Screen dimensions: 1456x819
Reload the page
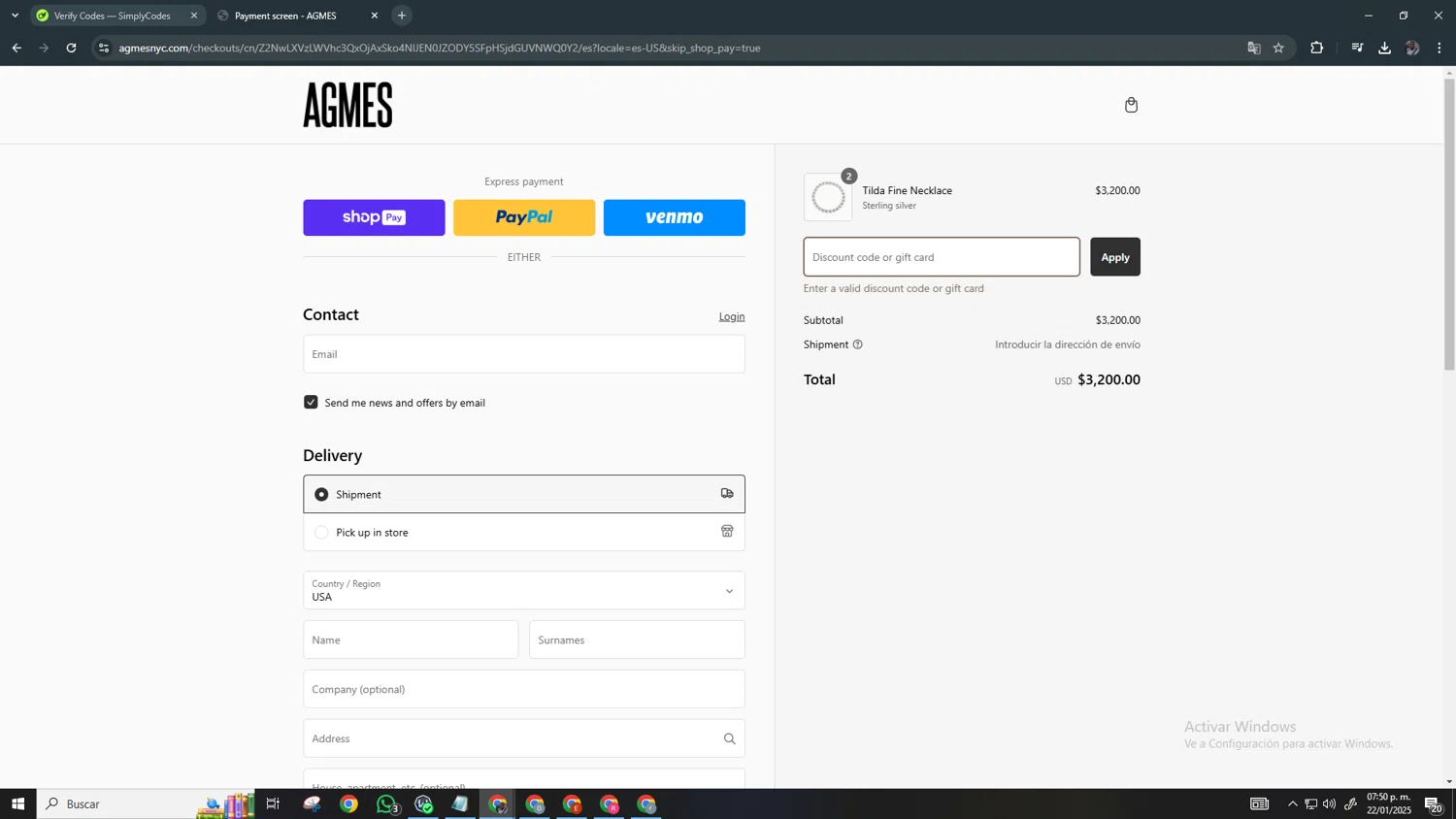tap(71, 48)
